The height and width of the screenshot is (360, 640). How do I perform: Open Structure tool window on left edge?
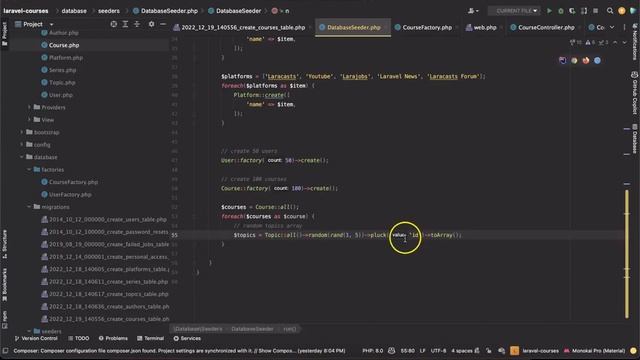point(4,244)
